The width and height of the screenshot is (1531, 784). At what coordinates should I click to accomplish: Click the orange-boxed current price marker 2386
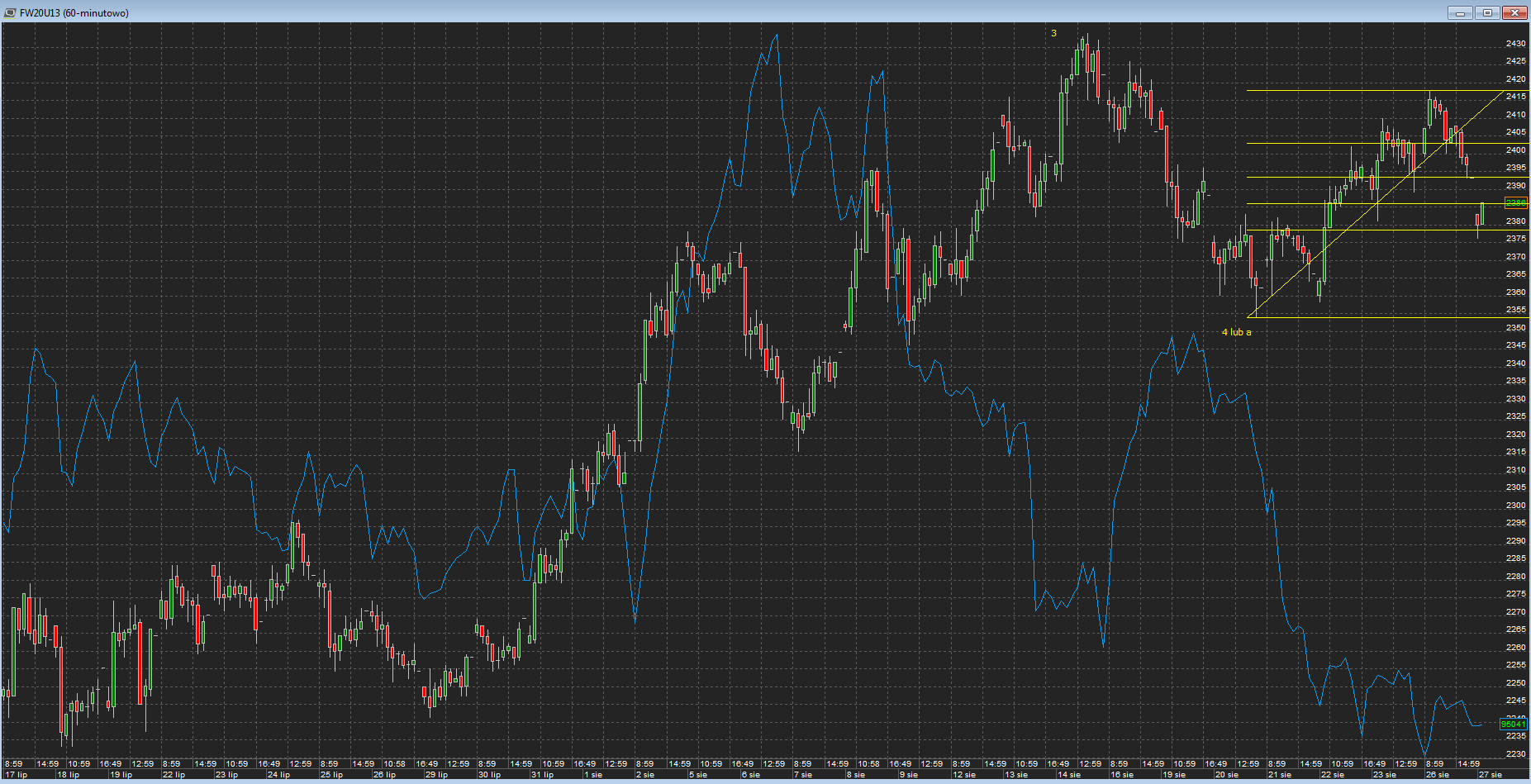(x=1516, y=203)
